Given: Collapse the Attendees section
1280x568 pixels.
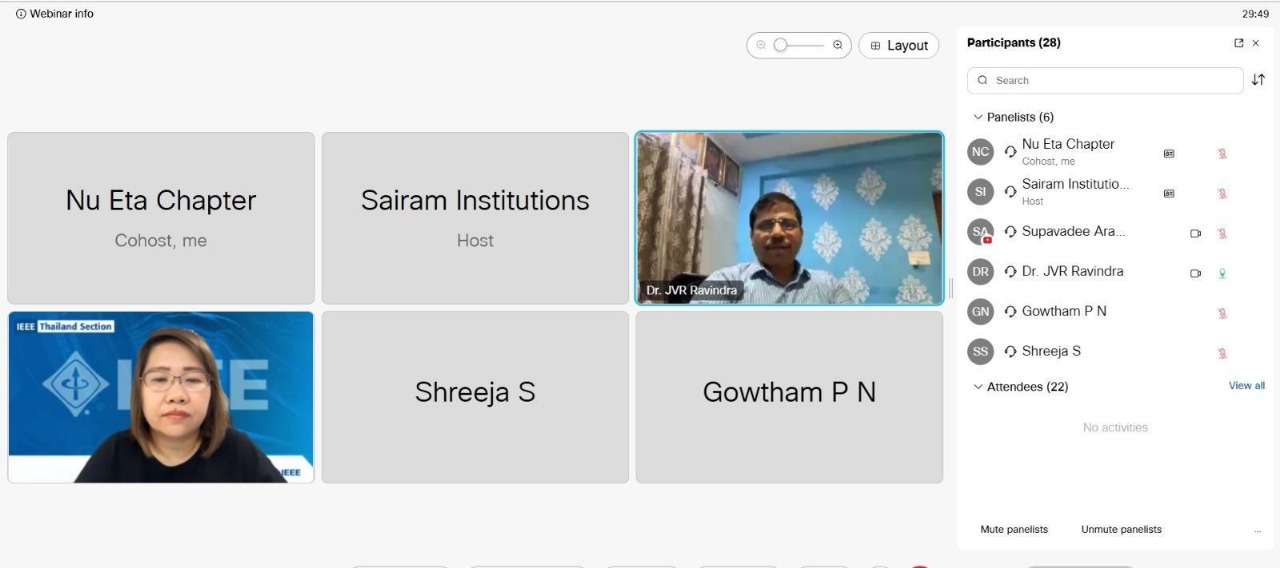Looking at the screenshot, I should tap(978, 387).
